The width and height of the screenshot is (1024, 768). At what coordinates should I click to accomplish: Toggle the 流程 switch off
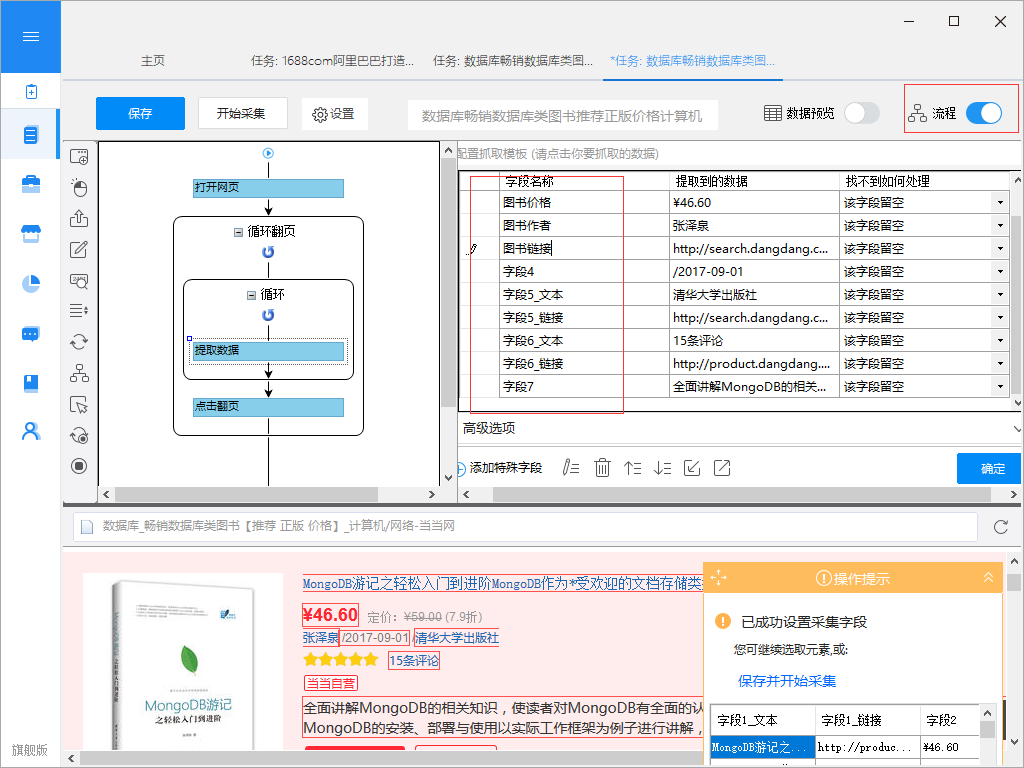click(x=984, y=113)
